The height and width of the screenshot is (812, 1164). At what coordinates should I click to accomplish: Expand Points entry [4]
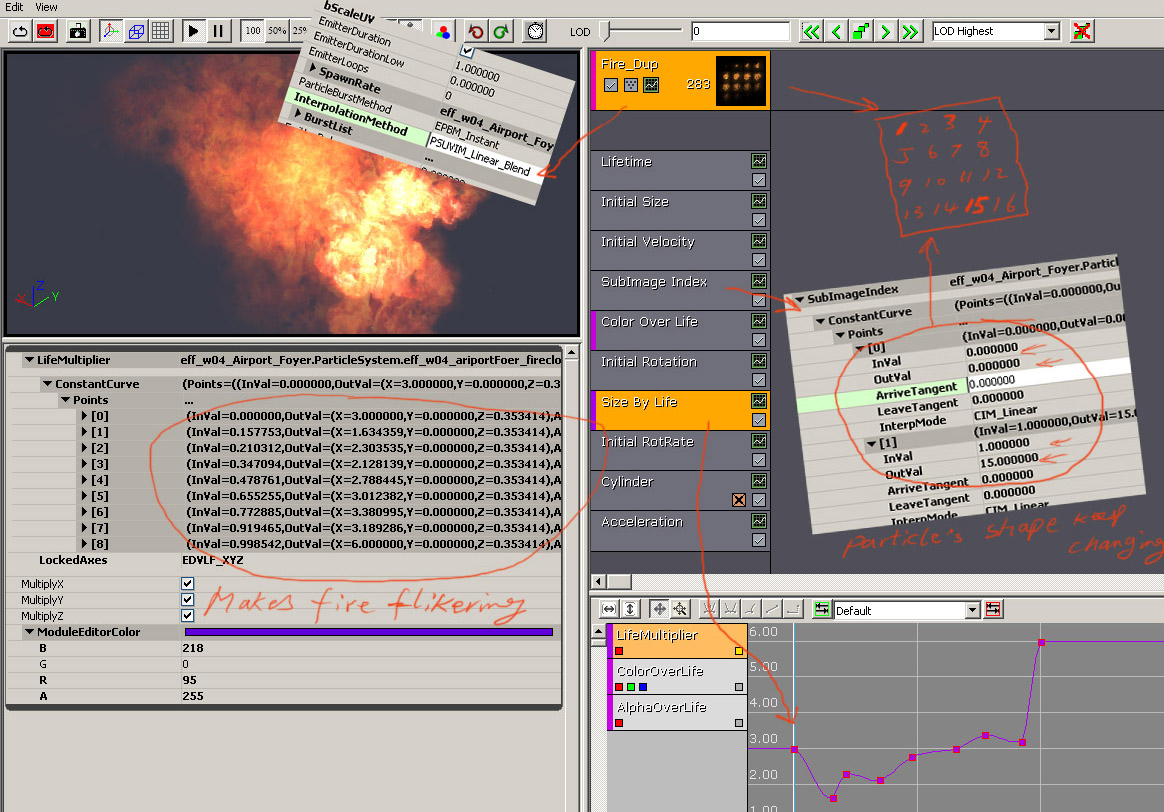(x=84, y=480)
